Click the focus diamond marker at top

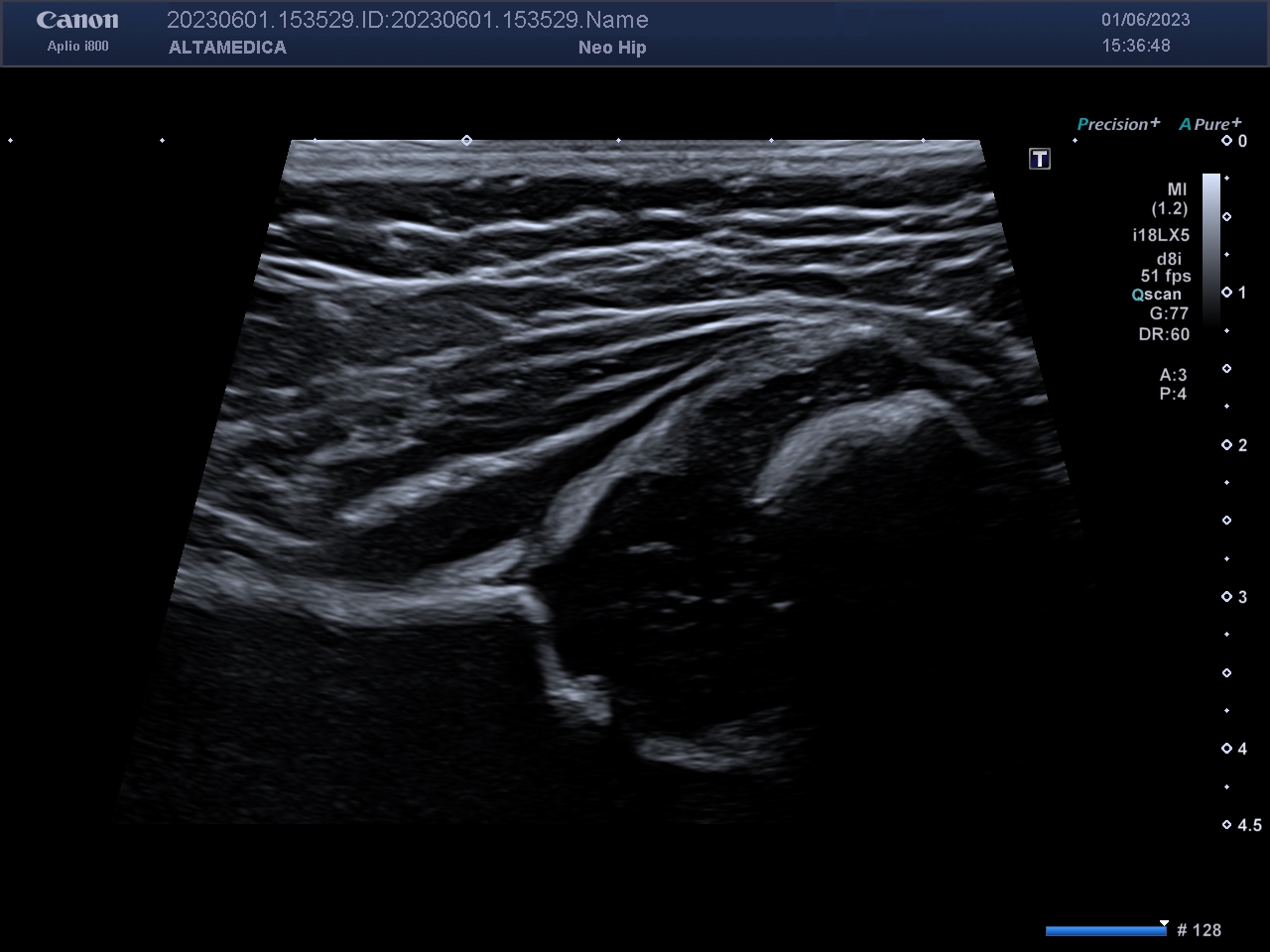(x=466, y=141)
